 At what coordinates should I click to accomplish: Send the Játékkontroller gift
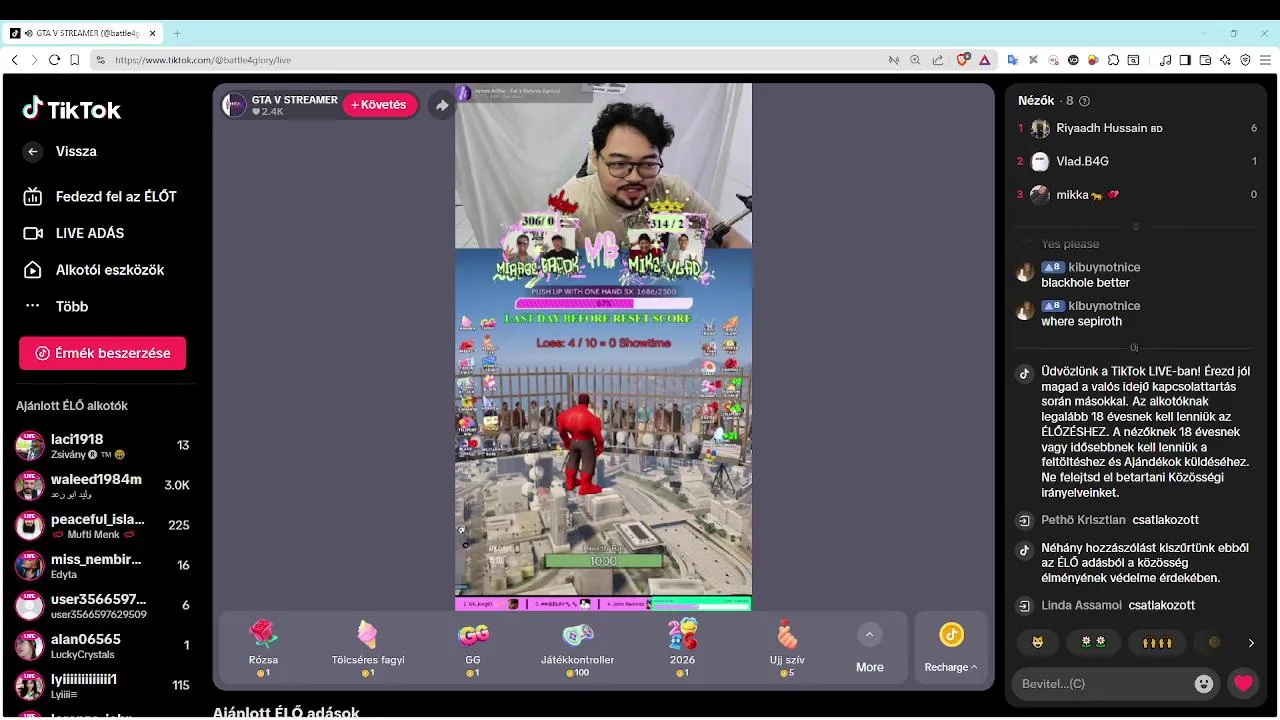point(578,648)
